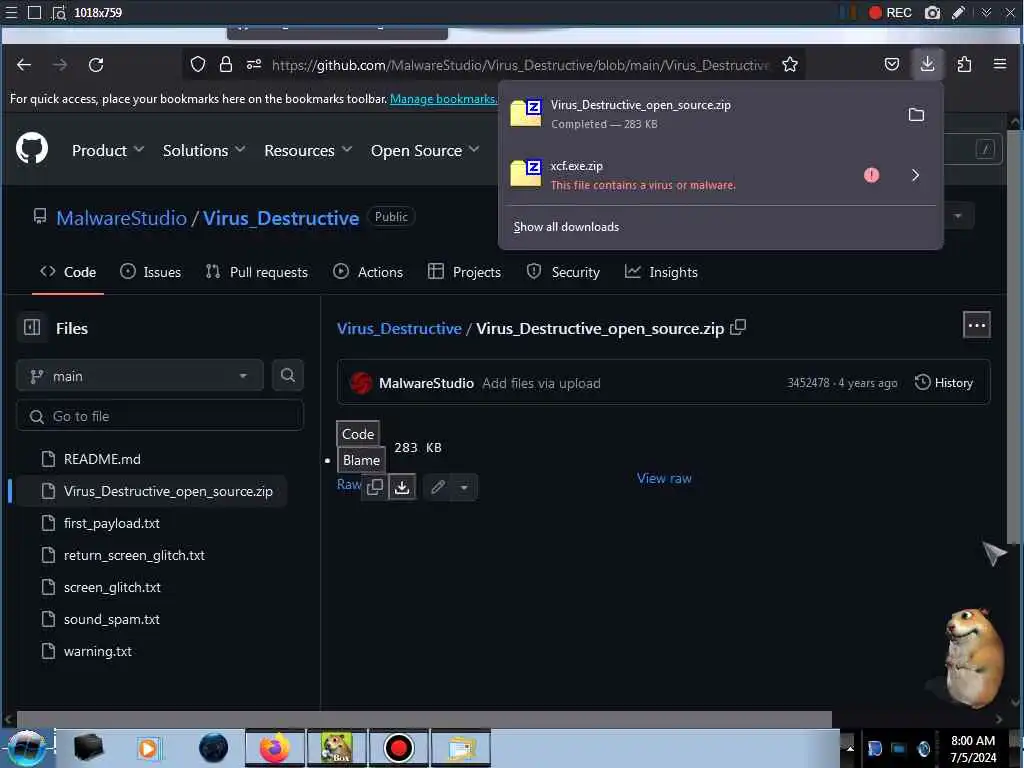Open the Firefox hamburger menu
Screen dimensions: 1024x768
[x=1000, y=64]
